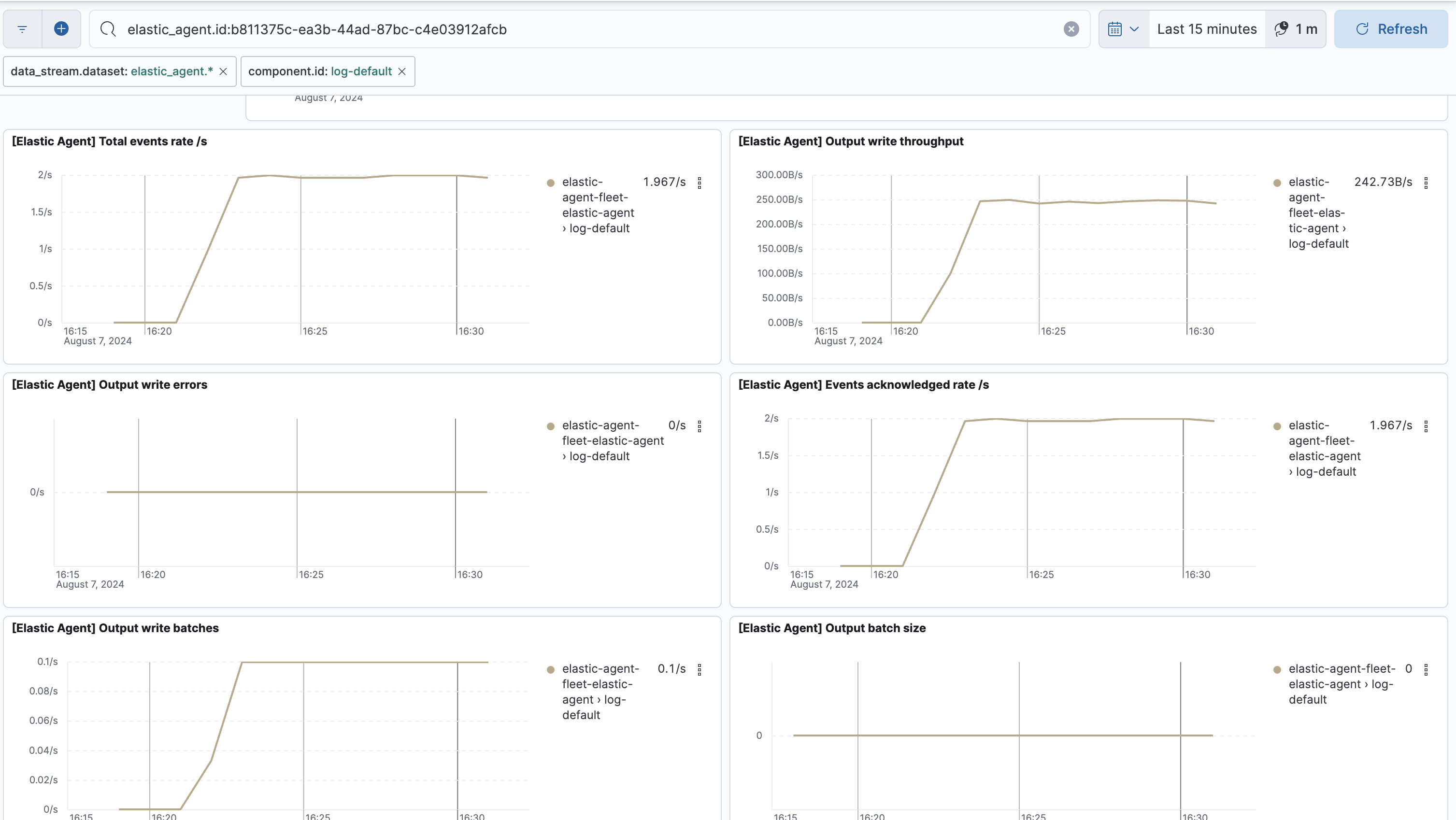Open legend options in Output write batches
The image size is (1456, 820).
[x=699, y=670]
